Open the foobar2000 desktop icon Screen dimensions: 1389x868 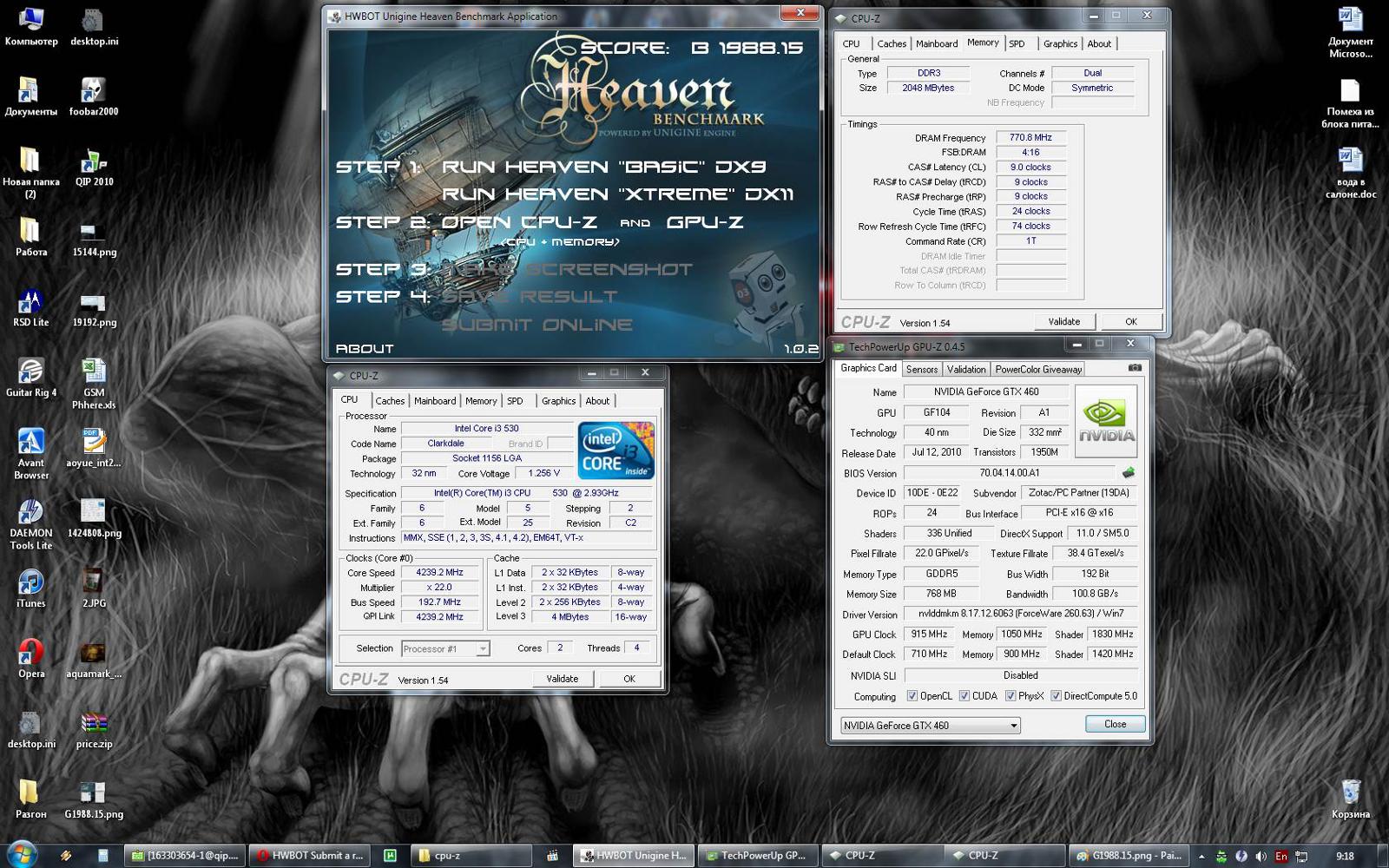click(x=94, y=95)
